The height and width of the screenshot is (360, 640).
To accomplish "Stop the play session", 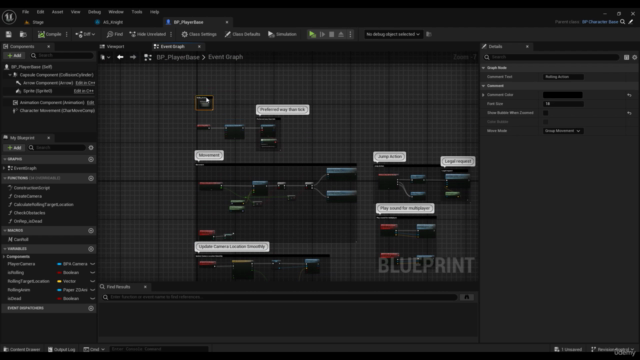I will click(x=331, y=34).
